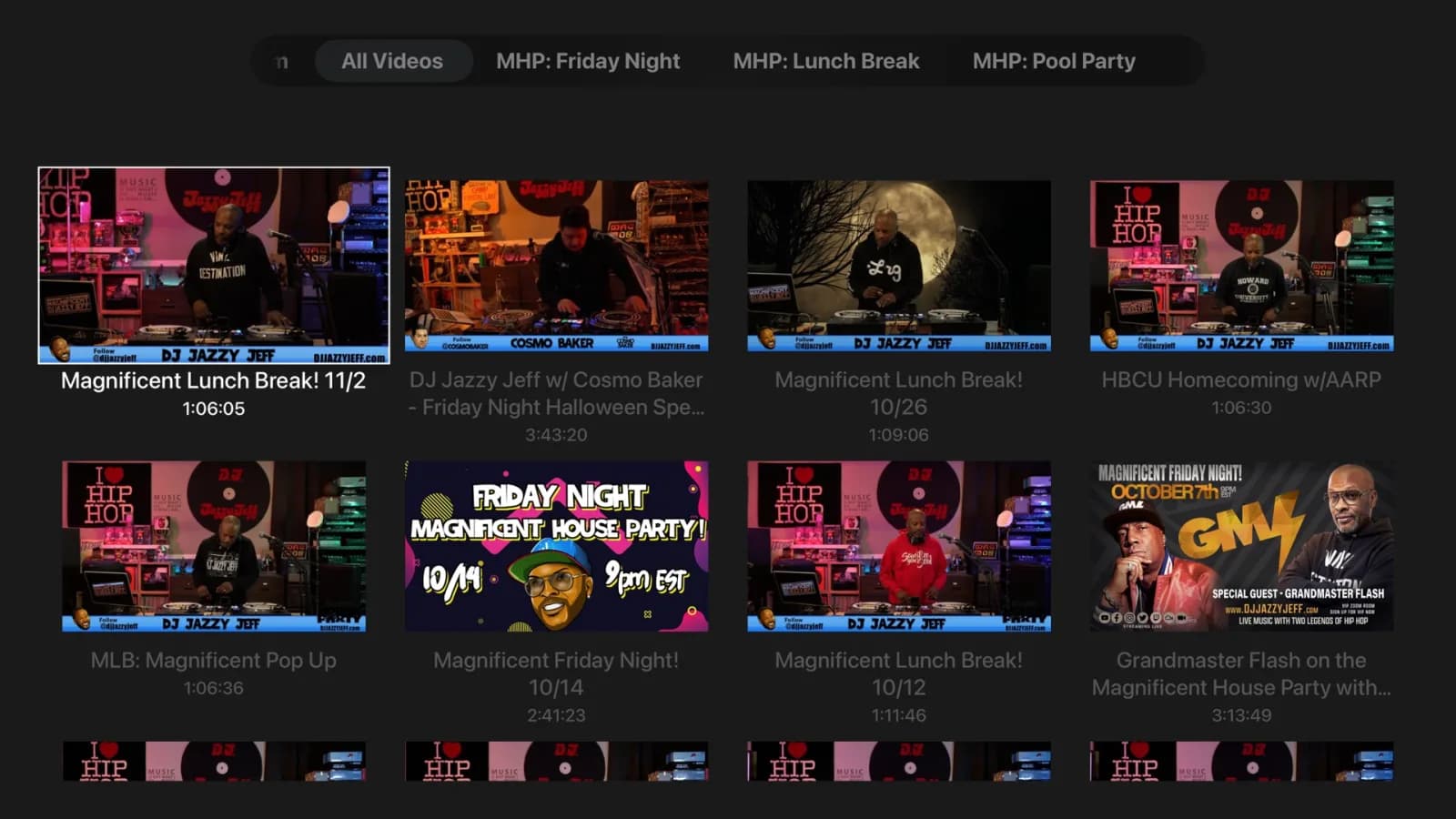
Task: Select the partially hidden tab left of All Videos
Action: coord(282,61)
